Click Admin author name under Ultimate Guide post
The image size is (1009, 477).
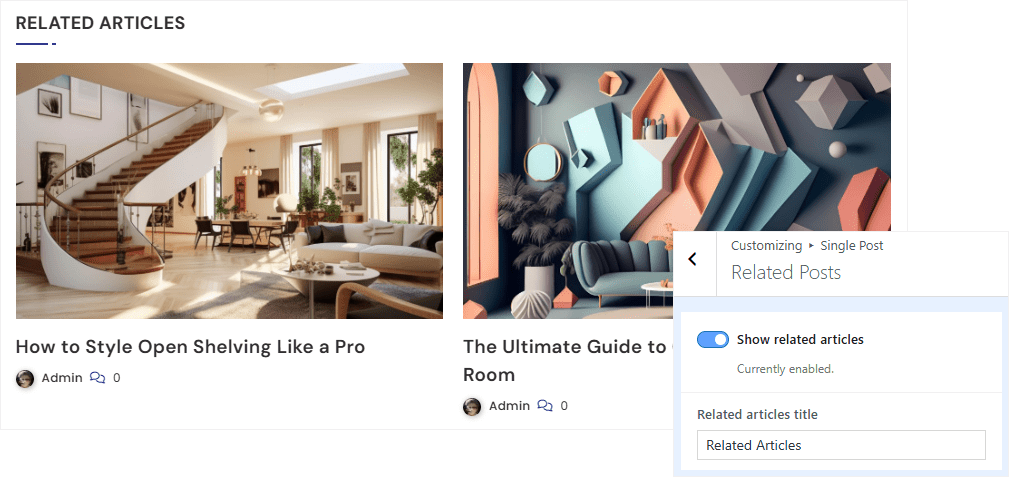(x=509, y=406)
